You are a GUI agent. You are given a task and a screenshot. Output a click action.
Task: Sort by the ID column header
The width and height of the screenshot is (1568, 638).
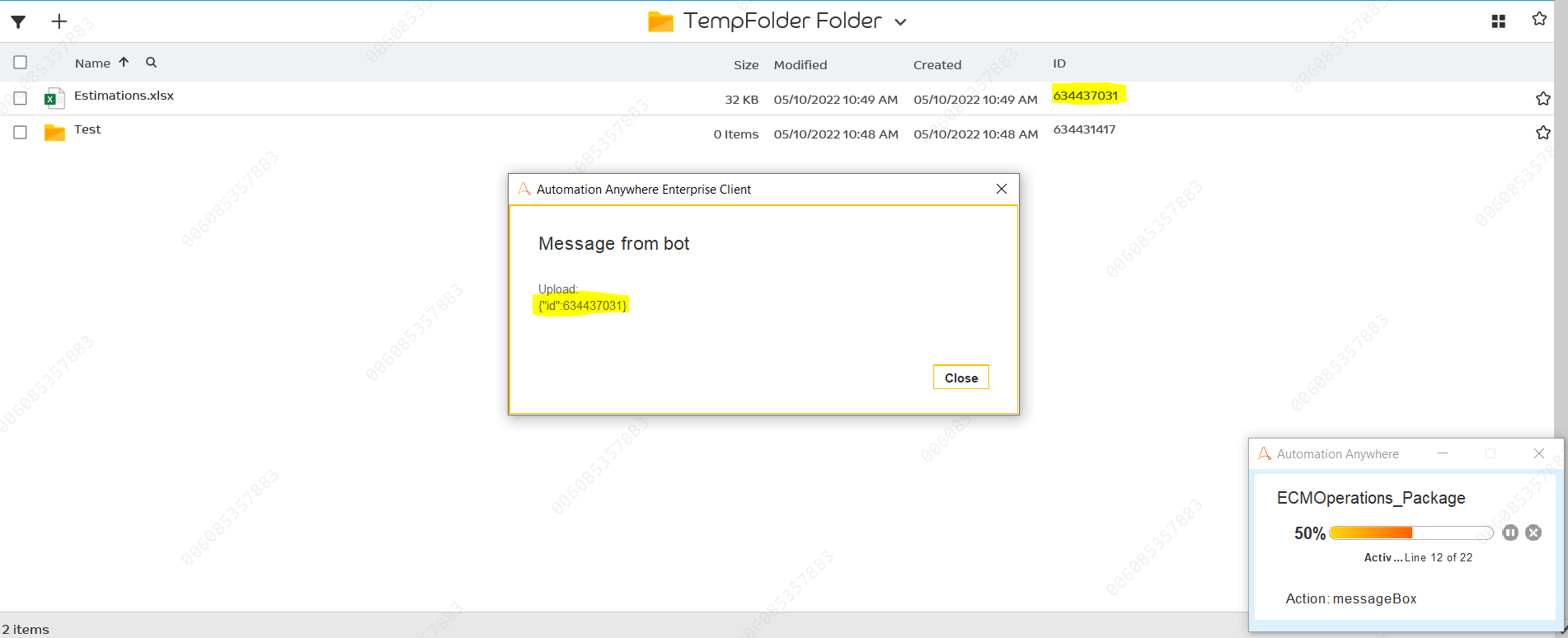tap(1059, 63)
